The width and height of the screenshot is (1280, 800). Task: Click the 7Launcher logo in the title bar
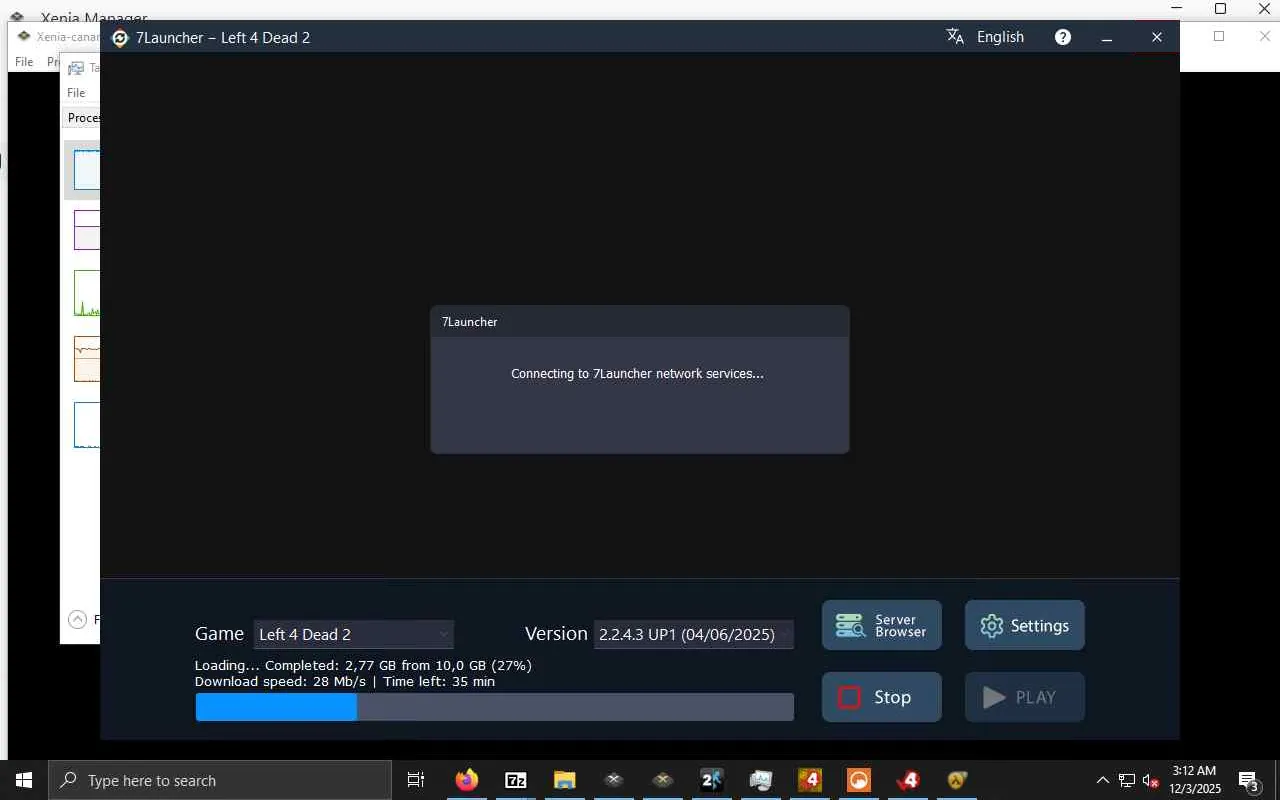coord(120,38)
